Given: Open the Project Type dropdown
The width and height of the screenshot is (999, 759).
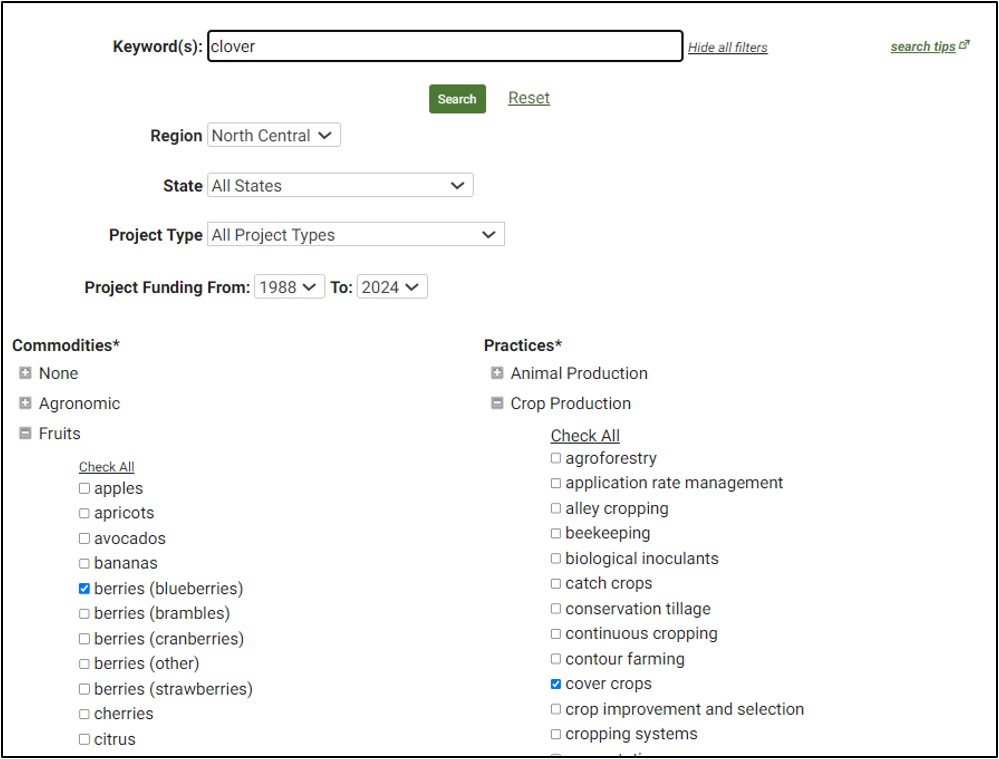Looking at the screenshot, I should tap(355, 235).
